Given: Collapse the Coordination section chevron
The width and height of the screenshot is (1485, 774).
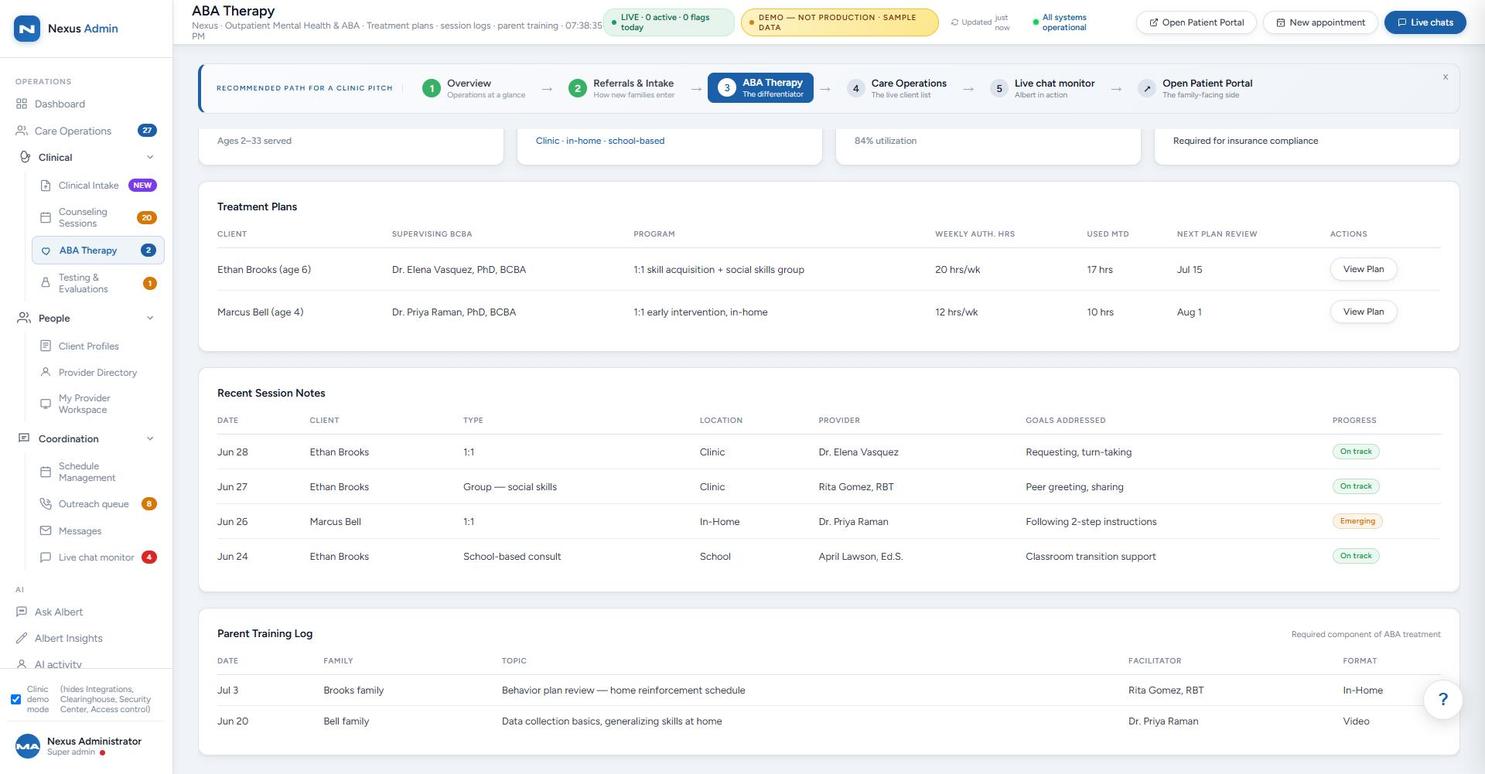Looking at the screenshot, I should [150, 439].
